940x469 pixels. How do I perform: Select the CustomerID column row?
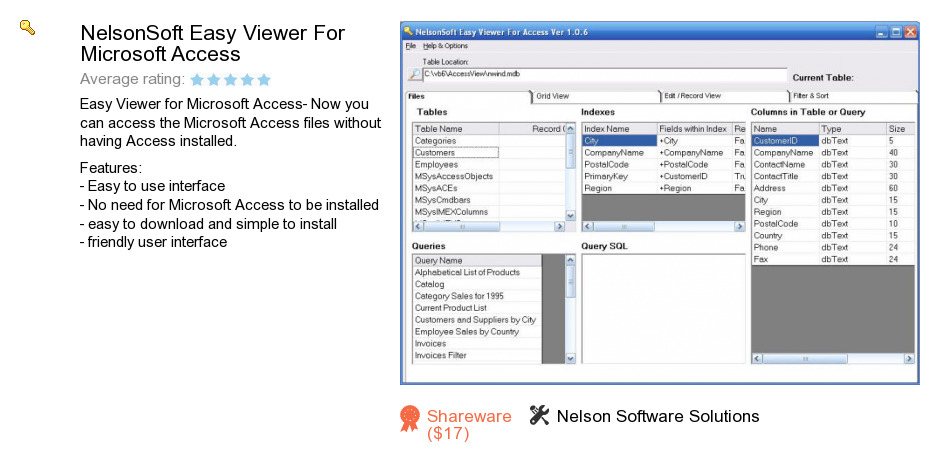[833, 141]
